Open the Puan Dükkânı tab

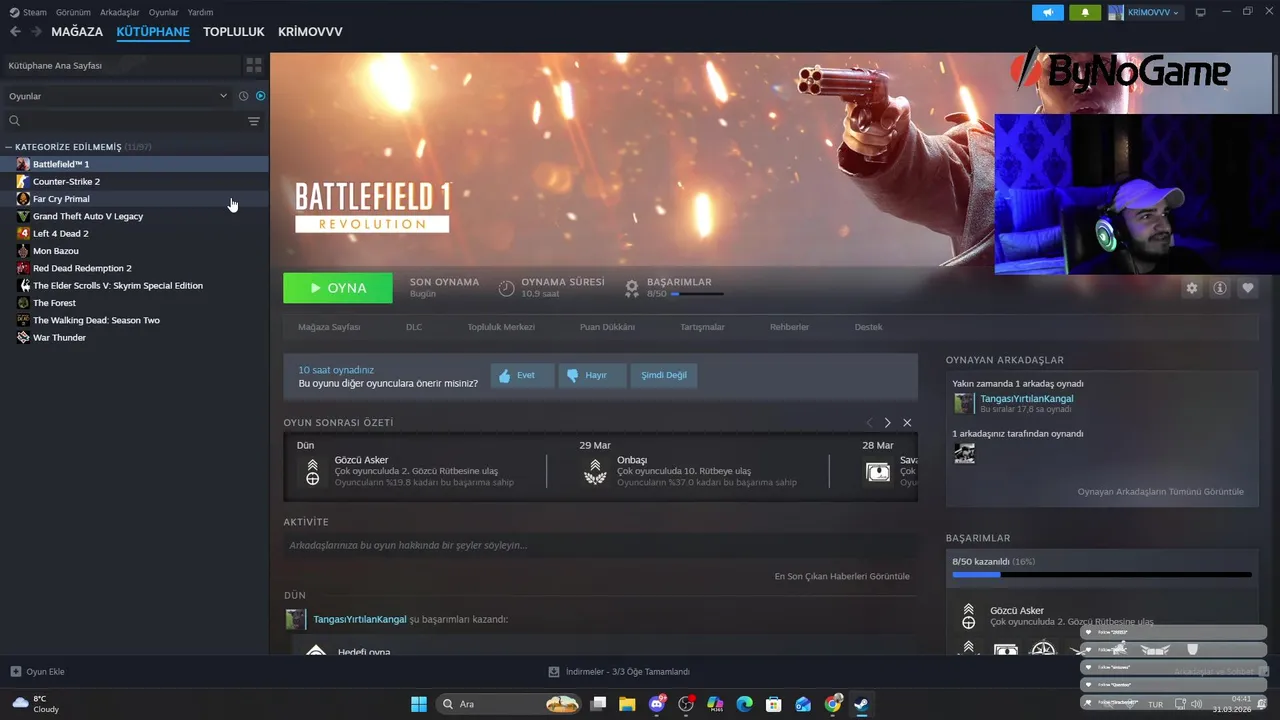pos(607,327)
